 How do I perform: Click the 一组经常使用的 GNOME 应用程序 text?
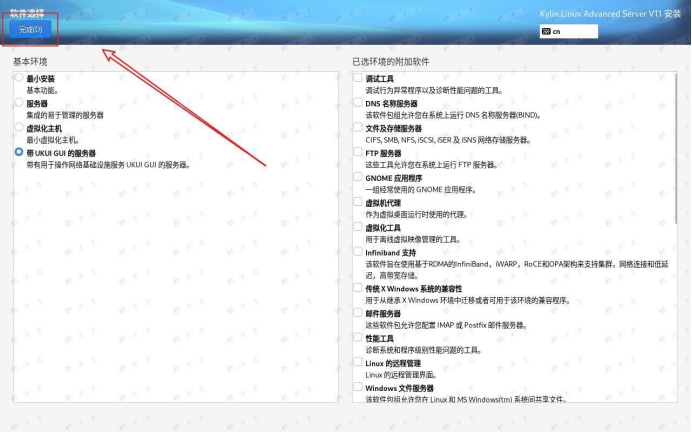click(x=421, y=190)
